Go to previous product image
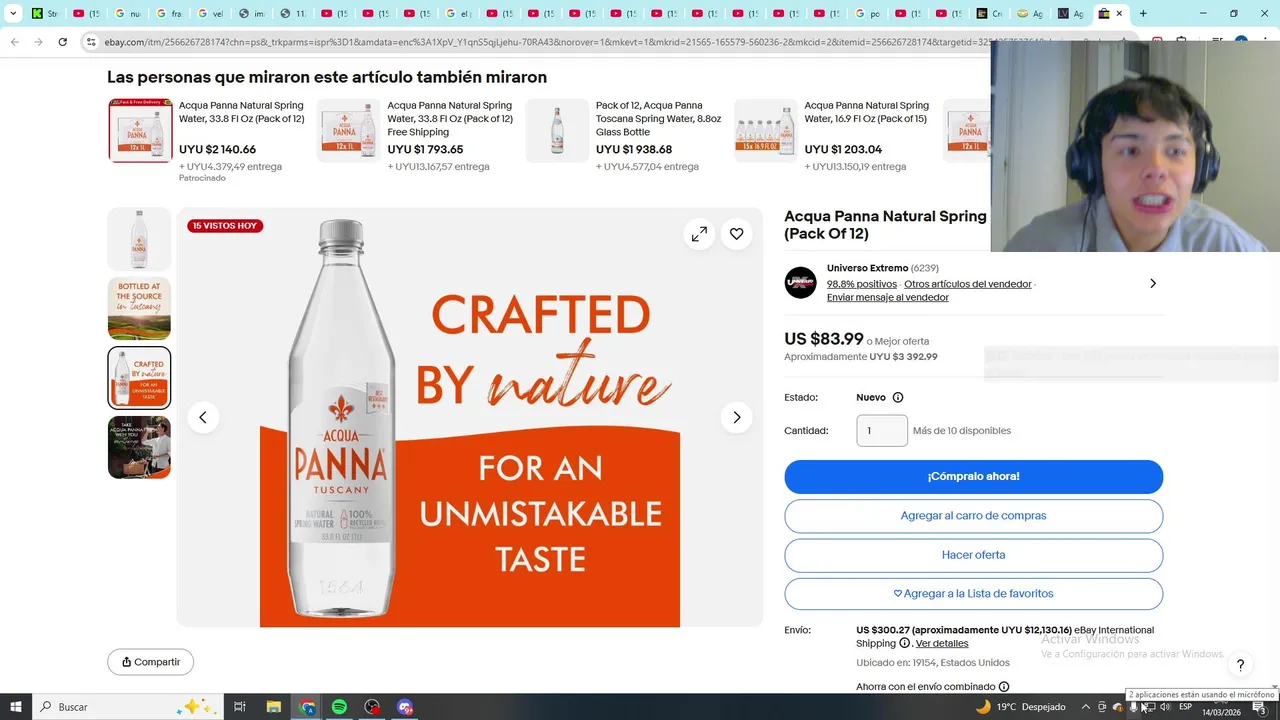The width and height of the screenshot is (1280, 720). [203, 417]
